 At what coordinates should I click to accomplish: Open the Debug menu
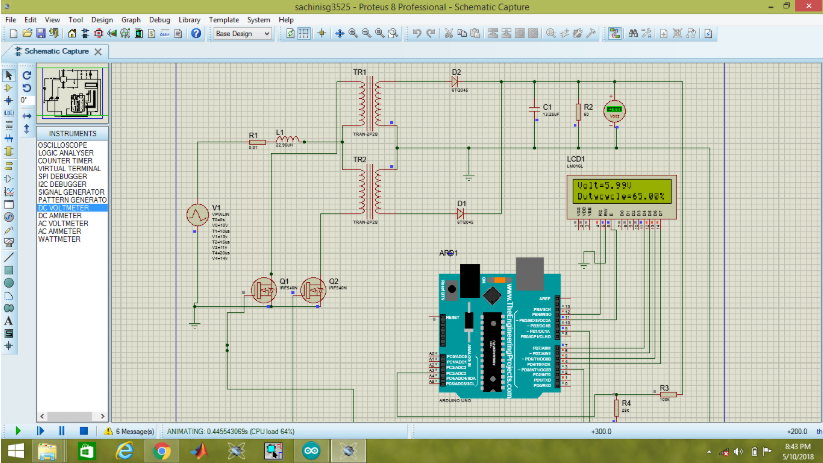point(160,20)
